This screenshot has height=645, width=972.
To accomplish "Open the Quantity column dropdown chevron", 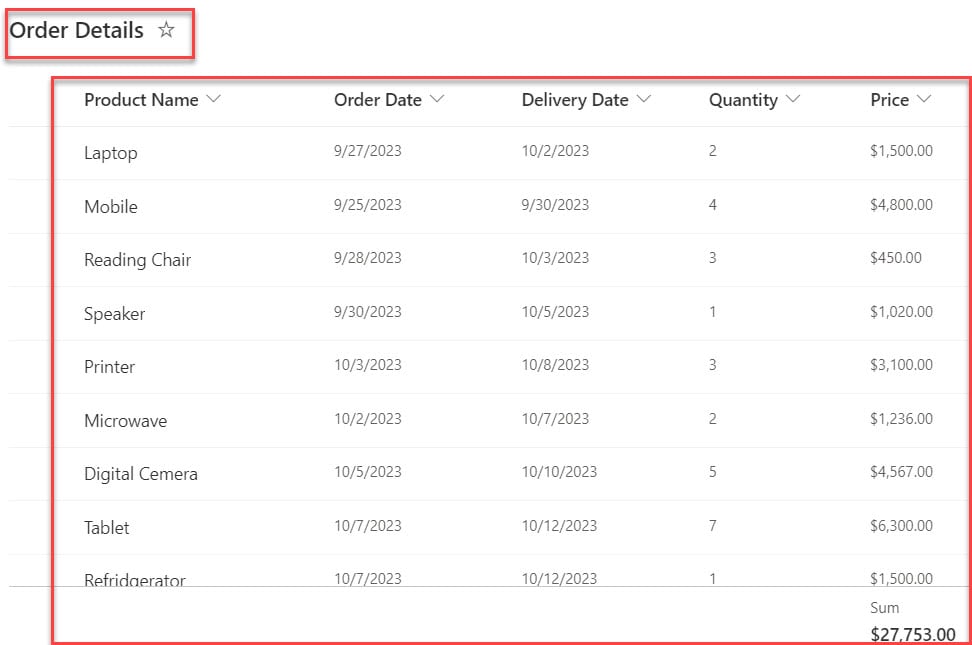I will point(793,99).
